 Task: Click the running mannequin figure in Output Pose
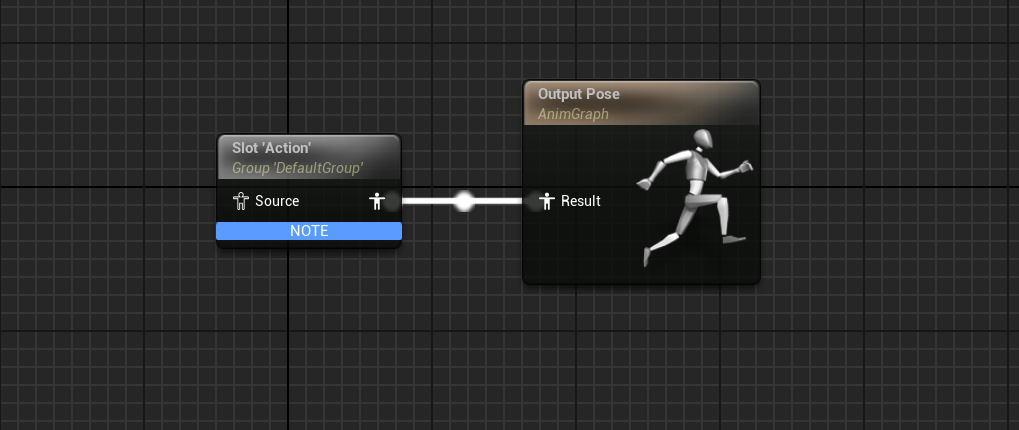point(690,200)
